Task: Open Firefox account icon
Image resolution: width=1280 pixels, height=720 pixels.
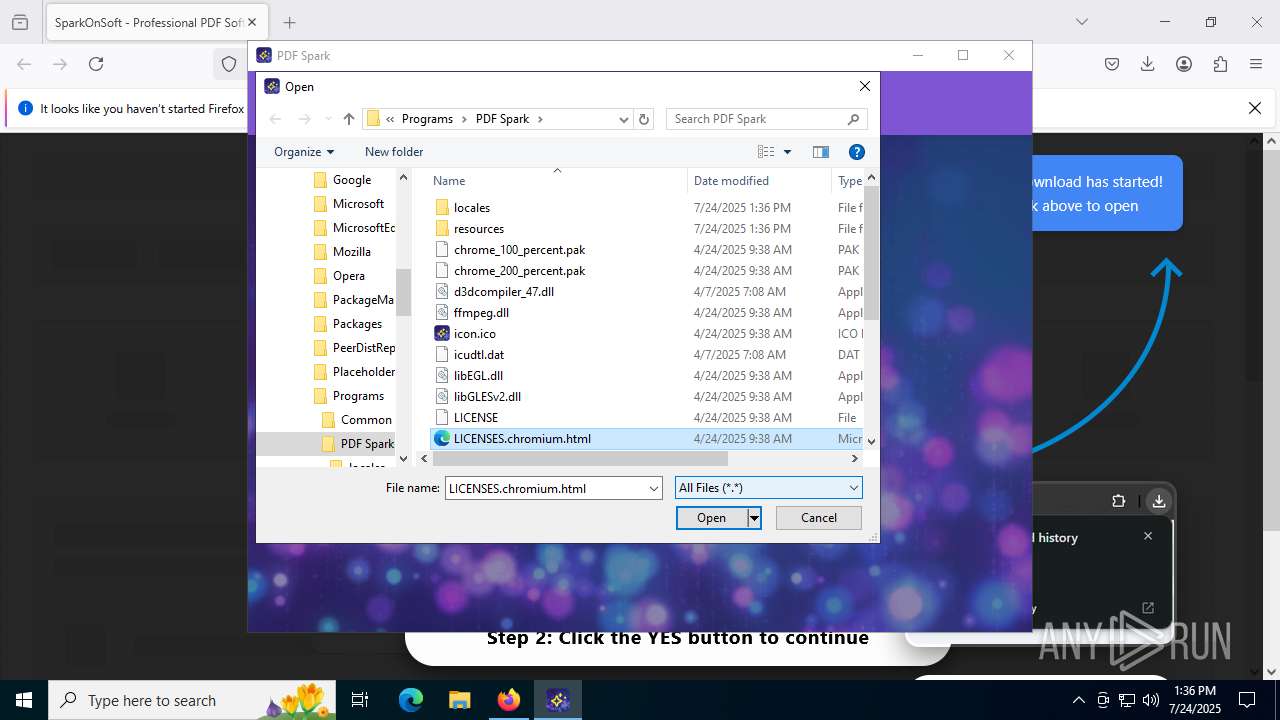Action: [x=1184, y=64]
